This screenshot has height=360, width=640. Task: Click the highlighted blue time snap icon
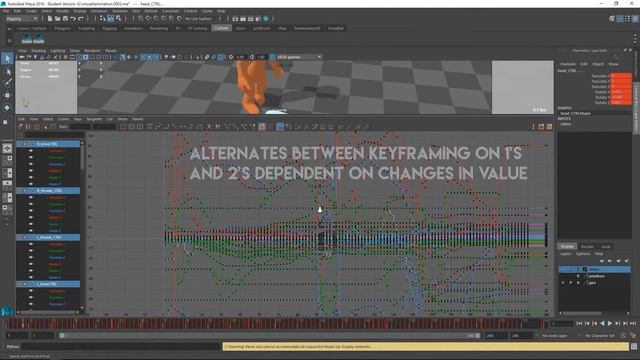pyautogui.click(x=280, y=127)
